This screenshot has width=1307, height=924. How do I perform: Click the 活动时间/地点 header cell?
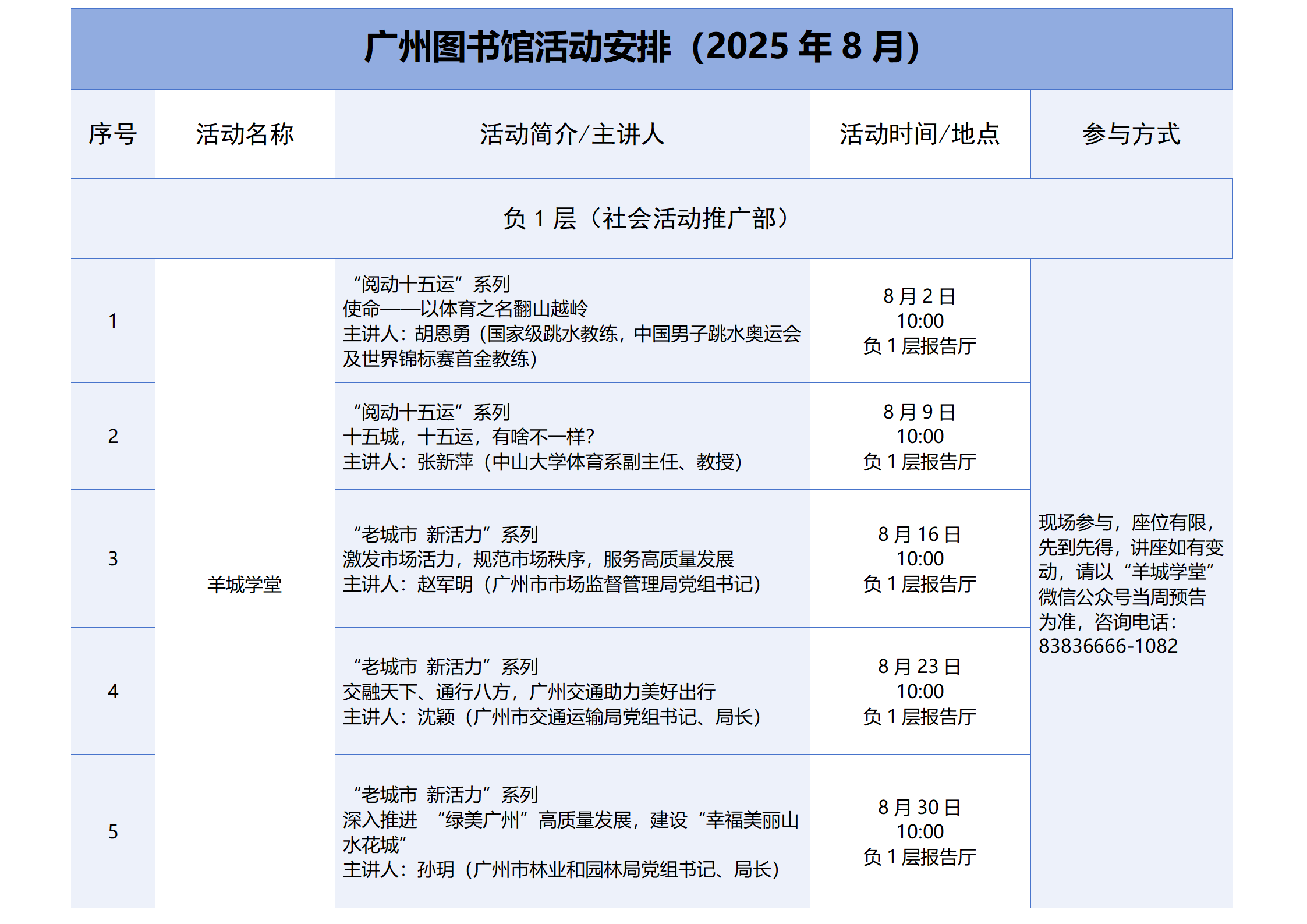920,134
